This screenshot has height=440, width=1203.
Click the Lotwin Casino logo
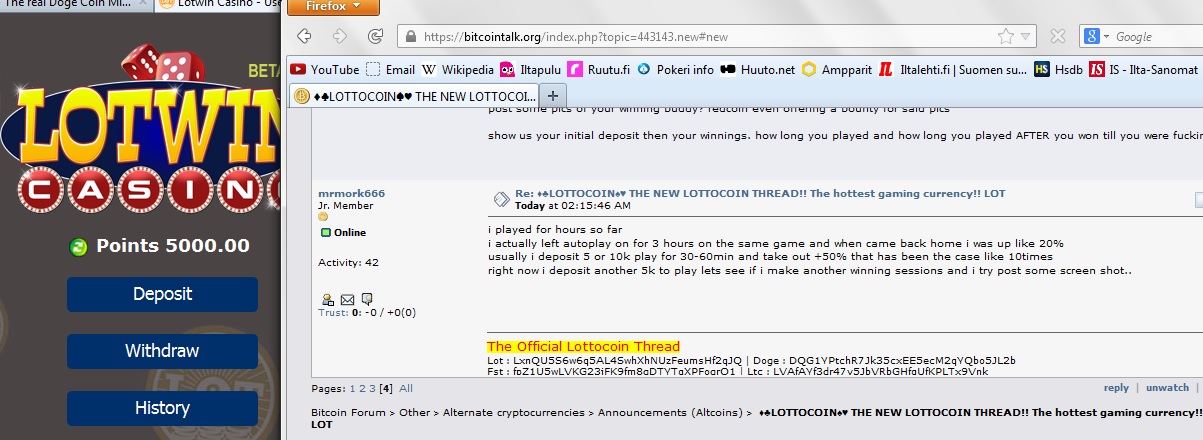click(142, 130)
